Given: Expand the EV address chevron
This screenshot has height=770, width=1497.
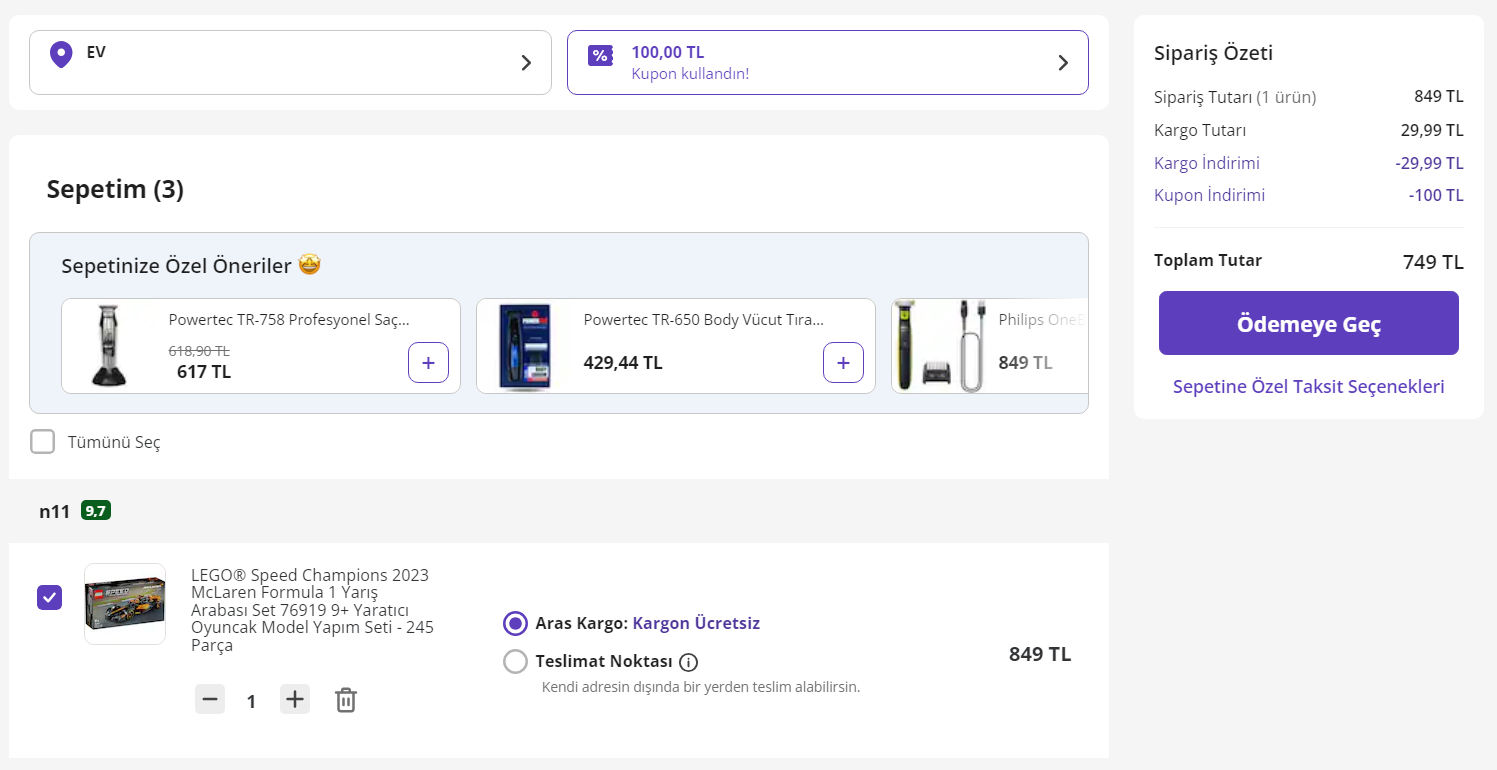Looking at the screenshot, I should click(x=527, y=63).
